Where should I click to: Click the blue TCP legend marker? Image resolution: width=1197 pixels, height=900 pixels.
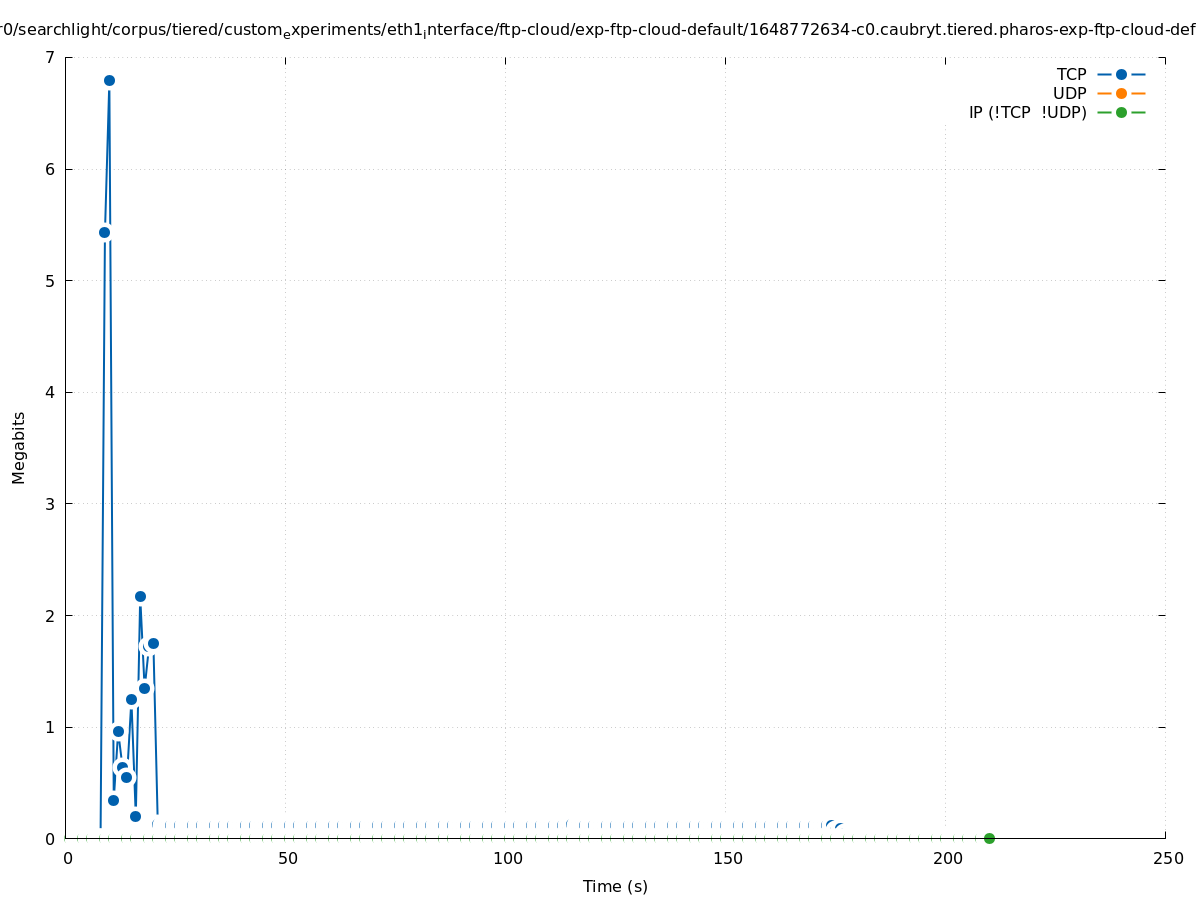point(1121,74)
